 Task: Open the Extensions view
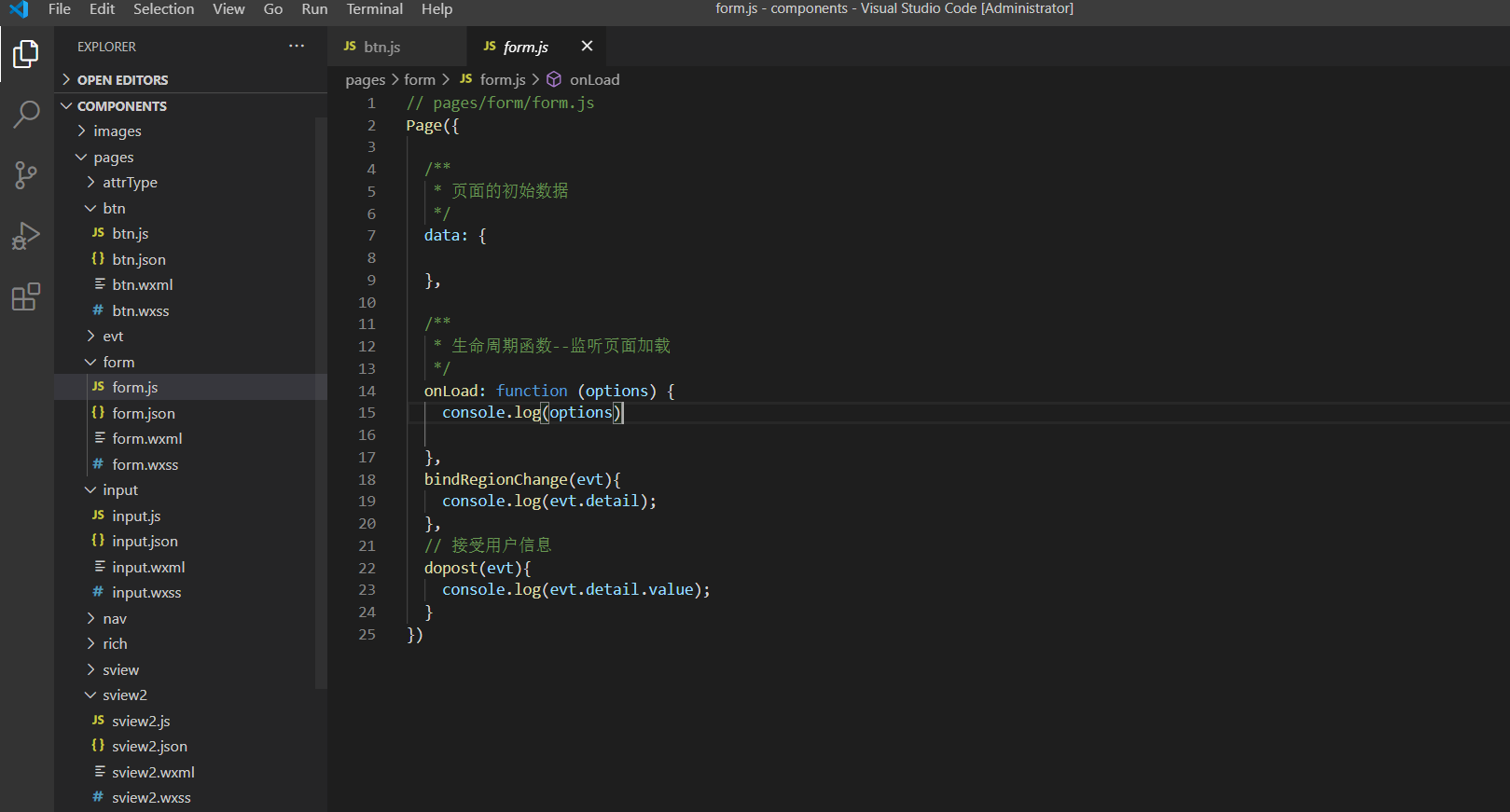pos(26,297)
